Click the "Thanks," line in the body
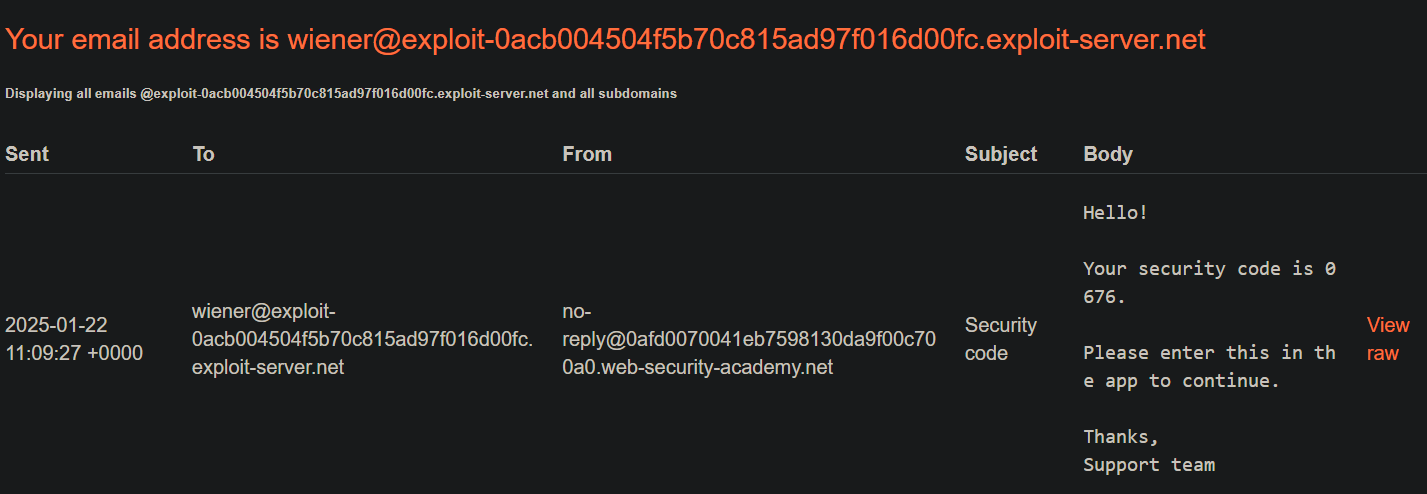The image size is (1427, 494). [x=1121, y=437]
